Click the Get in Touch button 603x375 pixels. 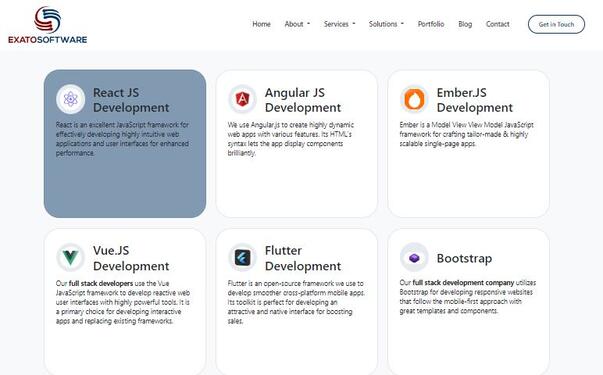(556, 24)
